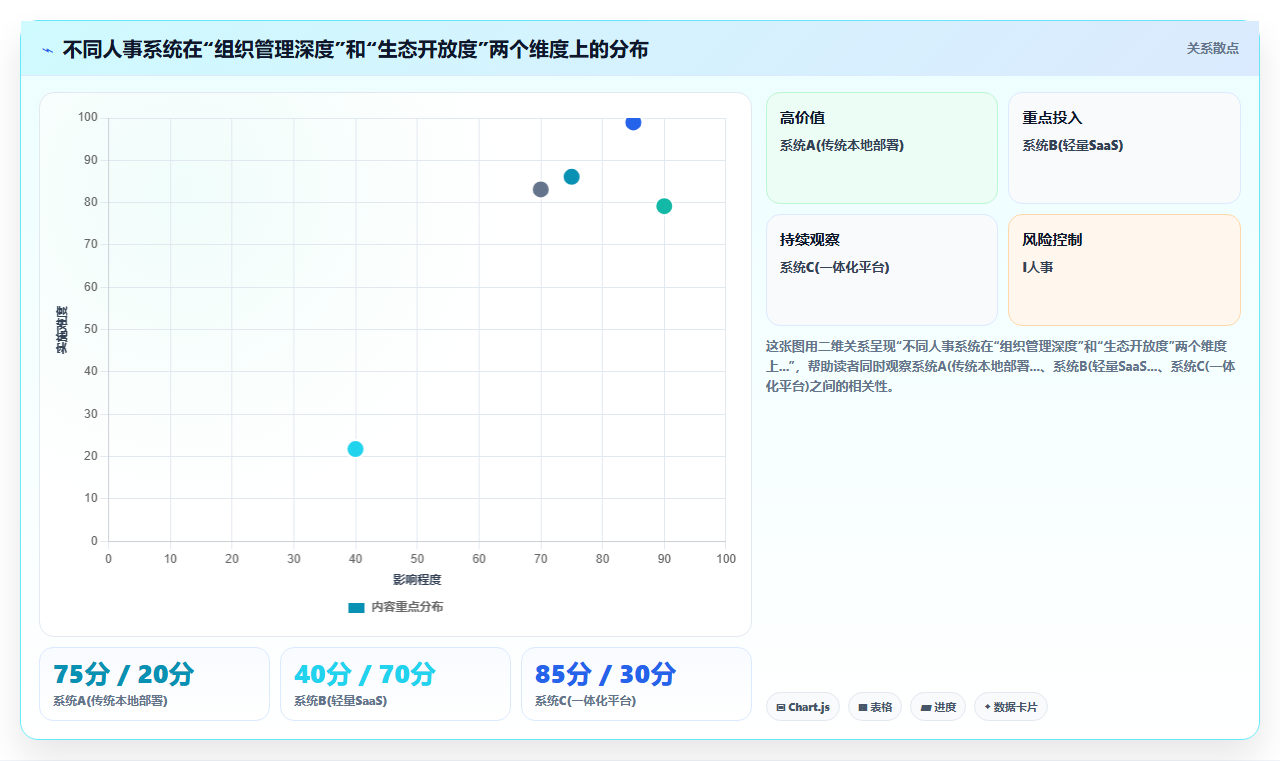
Task: Select the 进度 tag
Action: pyautogui.click(x=938, y=707)
